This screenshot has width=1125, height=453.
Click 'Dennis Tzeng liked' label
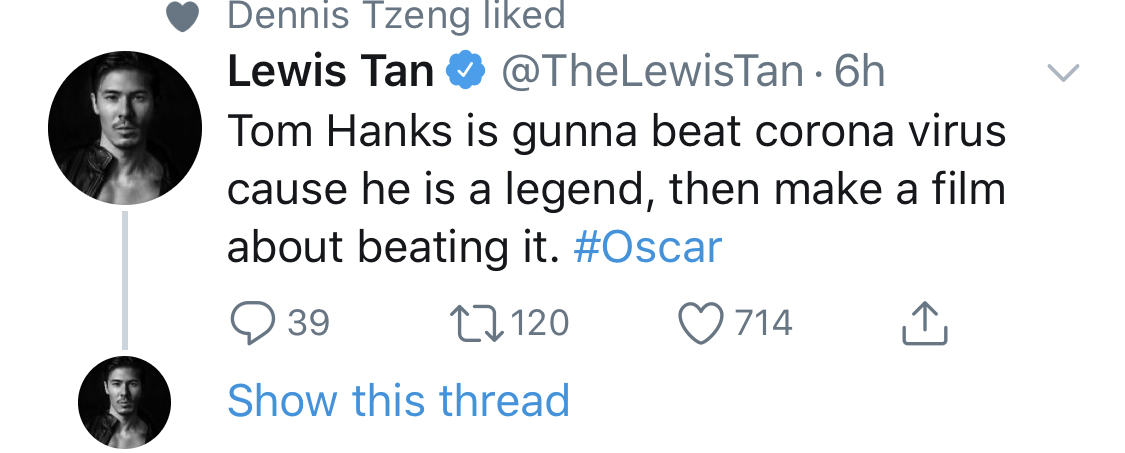396,16
